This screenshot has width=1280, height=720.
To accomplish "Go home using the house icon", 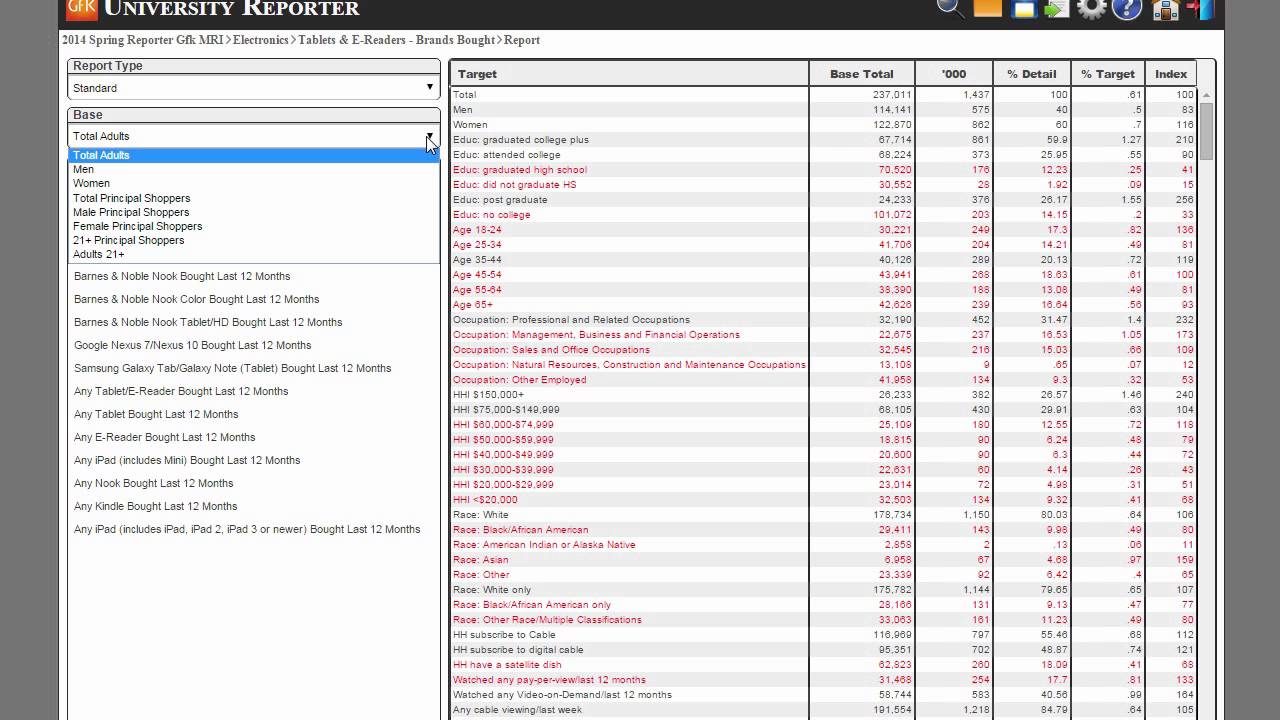I will (x=1165, y=9).
